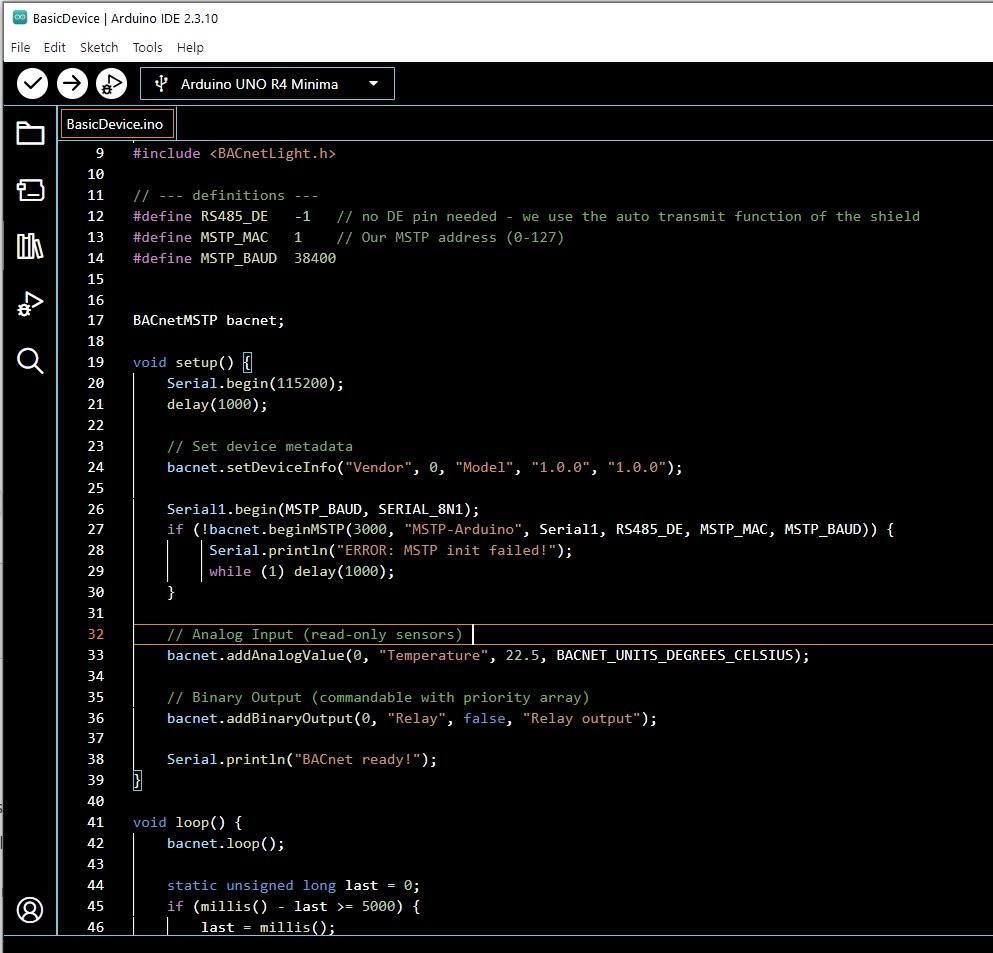The image size is (993, 953).
Task: Open the Boards Manager sidebar icon
Action: [x=30, y=189]
